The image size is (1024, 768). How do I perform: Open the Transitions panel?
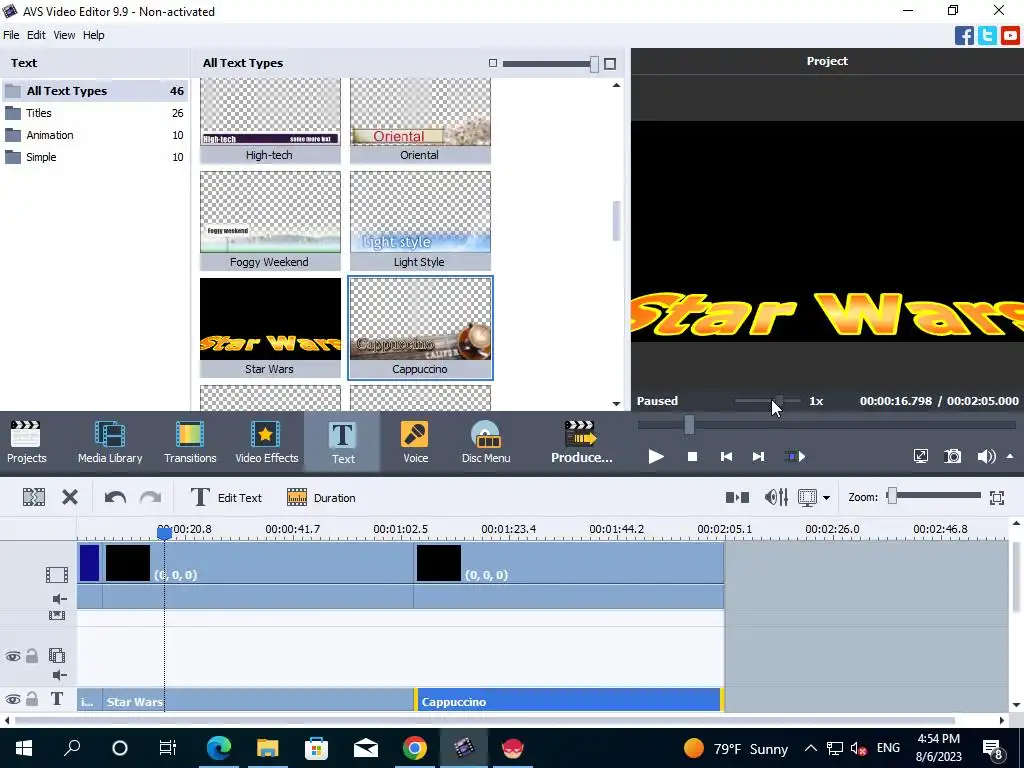pos(190,442)
